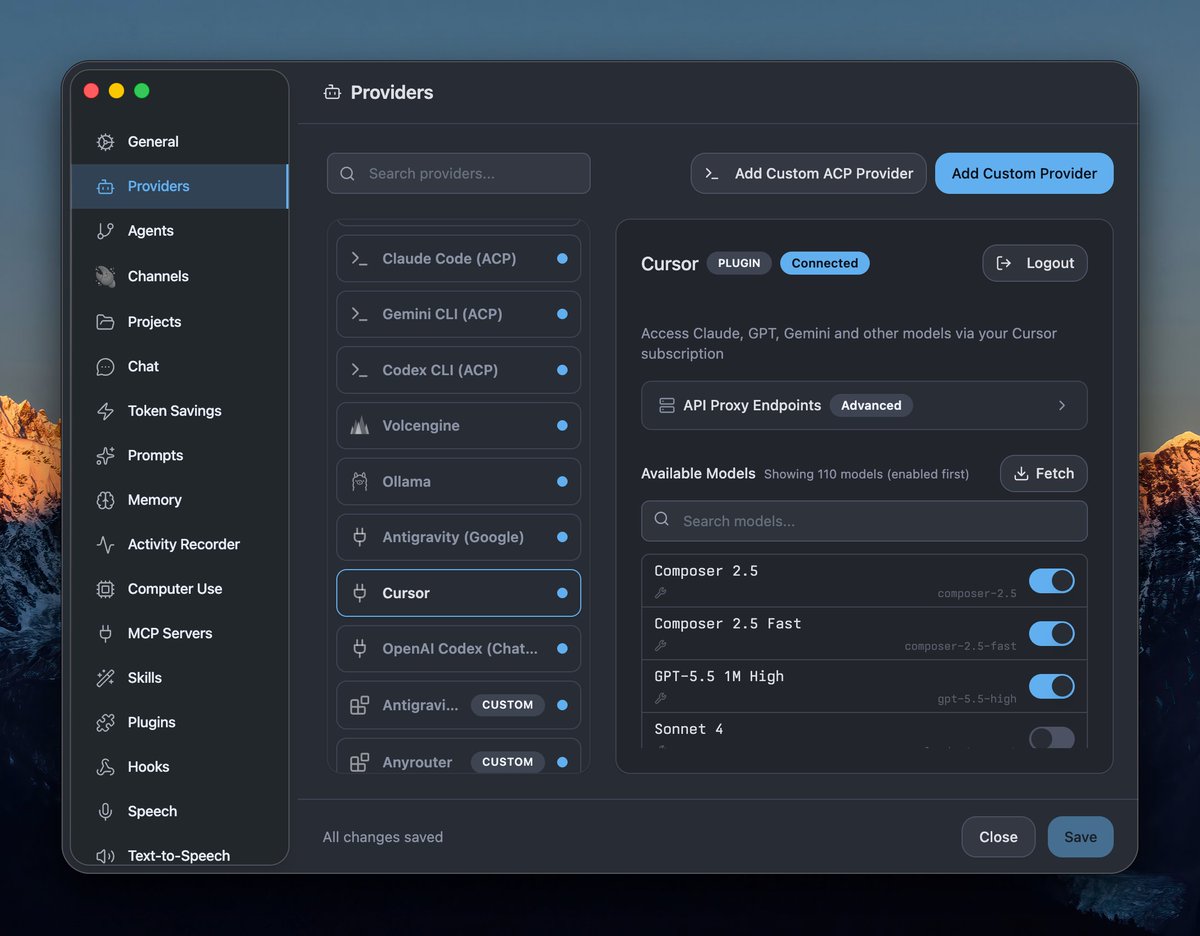This screenshot has width=1200, height=936.
Task: Expand the API Proxy Endpoints chevron
Action: coord(1062,406)
